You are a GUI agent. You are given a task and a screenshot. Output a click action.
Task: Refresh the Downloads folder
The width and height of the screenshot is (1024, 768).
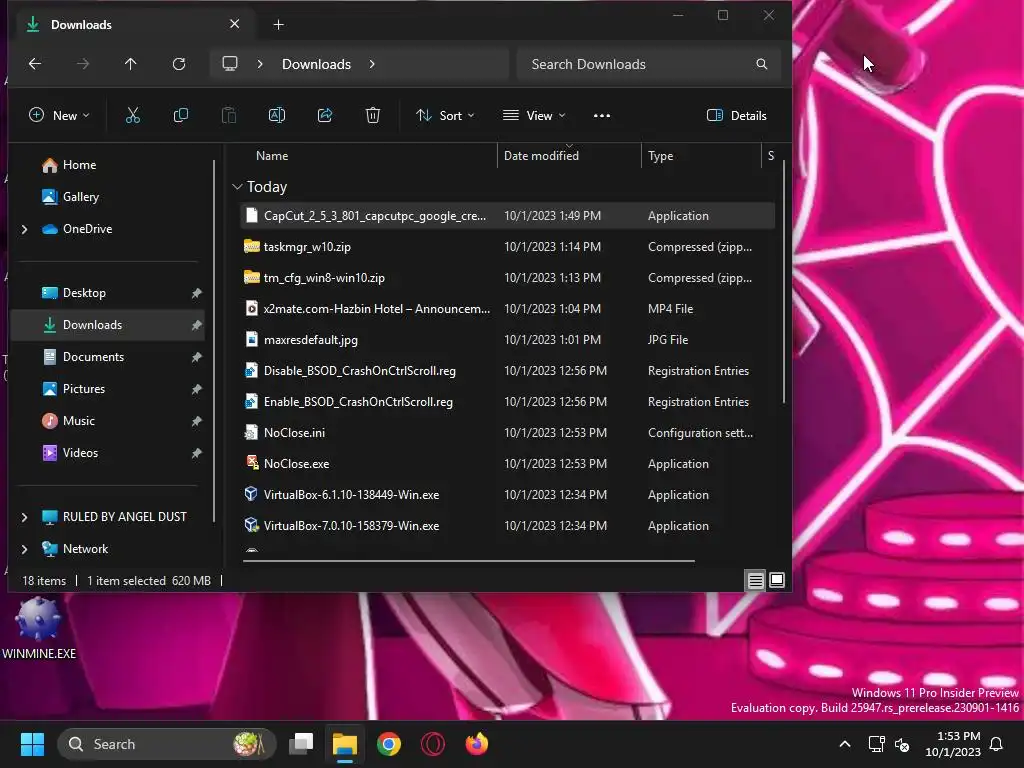(179, 64)
